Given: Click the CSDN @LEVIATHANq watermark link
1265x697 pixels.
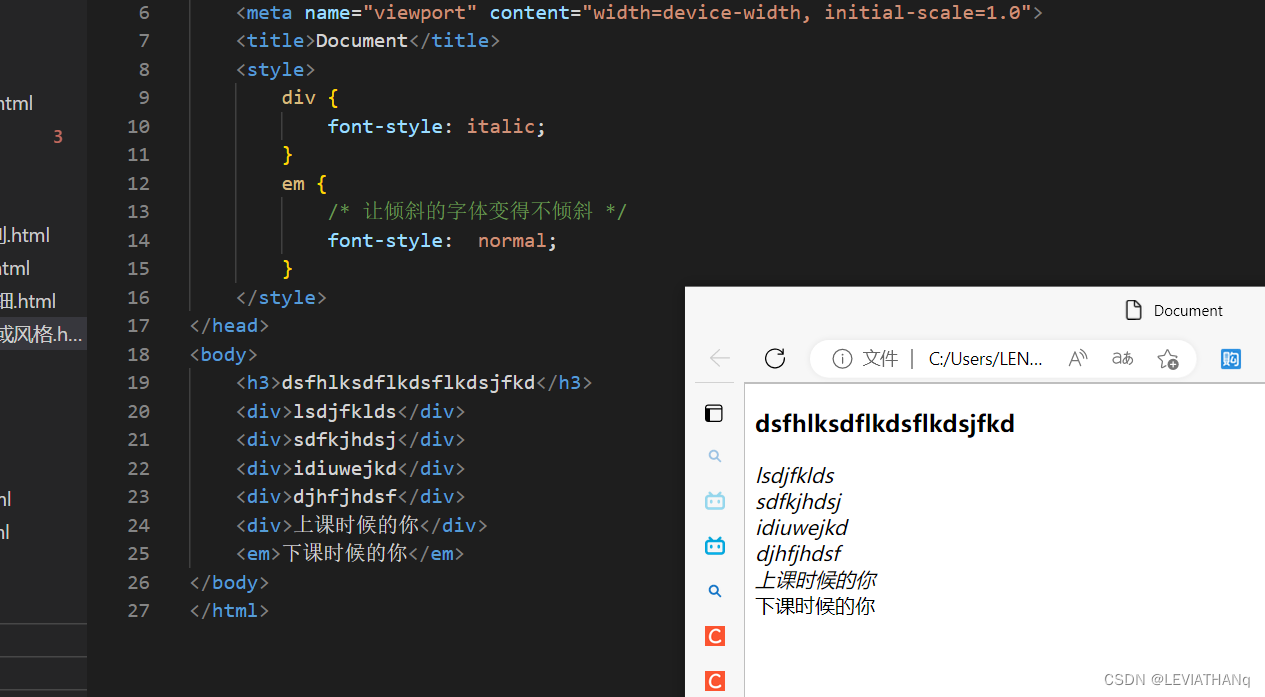Looking at the screenshot, I should click(1177, 679).
